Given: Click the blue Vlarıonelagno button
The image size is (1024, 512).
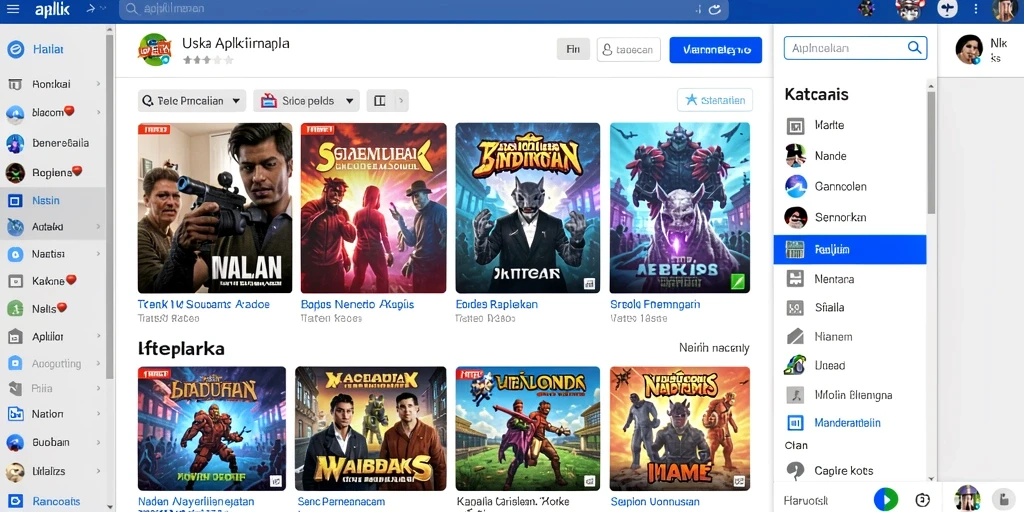Looking at the screenshot, I should 716,50.
